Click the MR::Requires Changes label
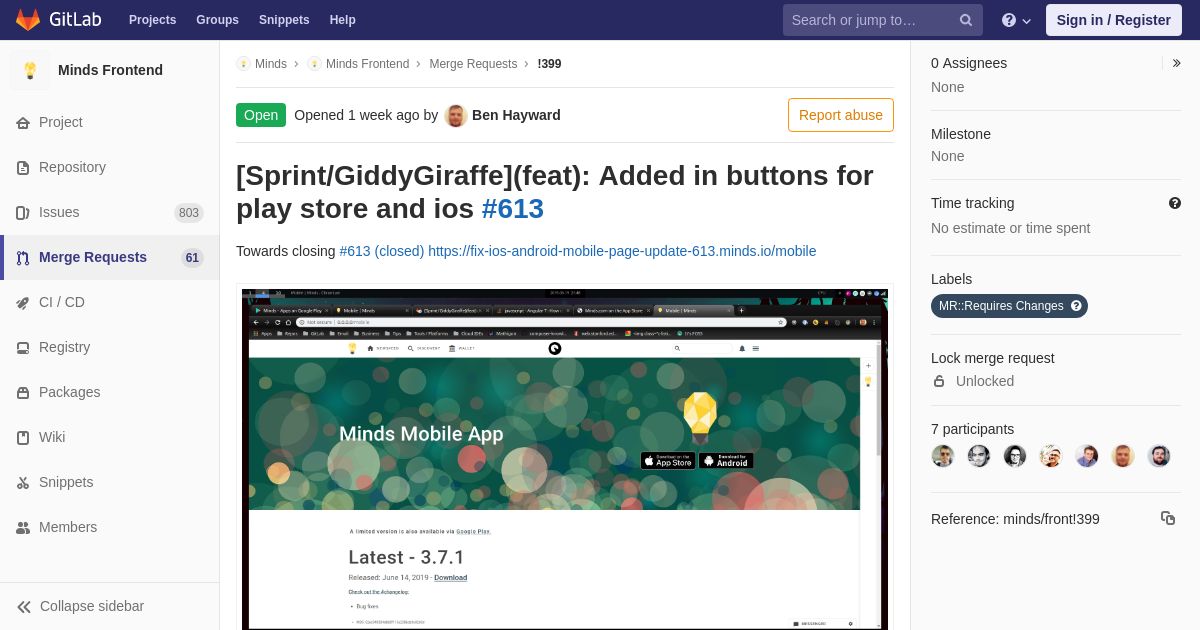This screenshot has height=630, width=1200. pyautogui.click(x=1009, y=306)
